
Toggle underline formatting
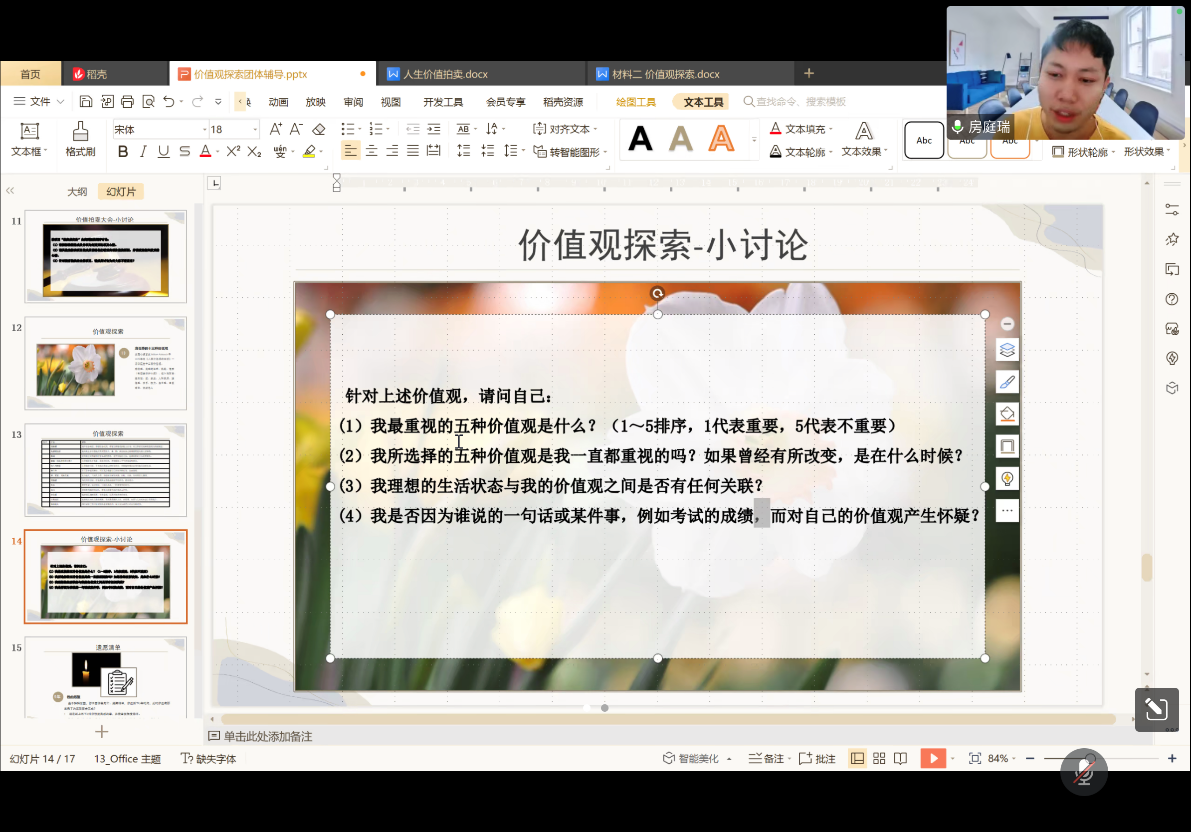tap(164, 152)
